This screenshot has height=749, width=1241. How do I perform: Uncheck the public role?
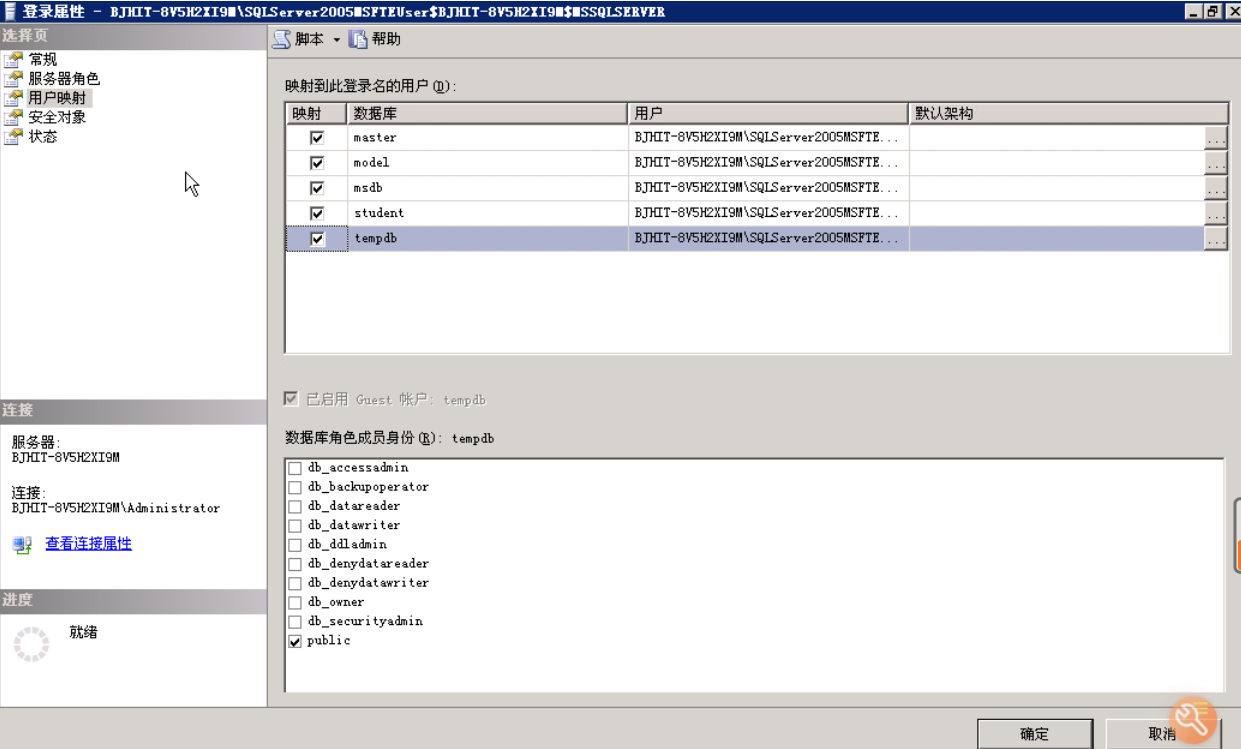pos(295,641)
